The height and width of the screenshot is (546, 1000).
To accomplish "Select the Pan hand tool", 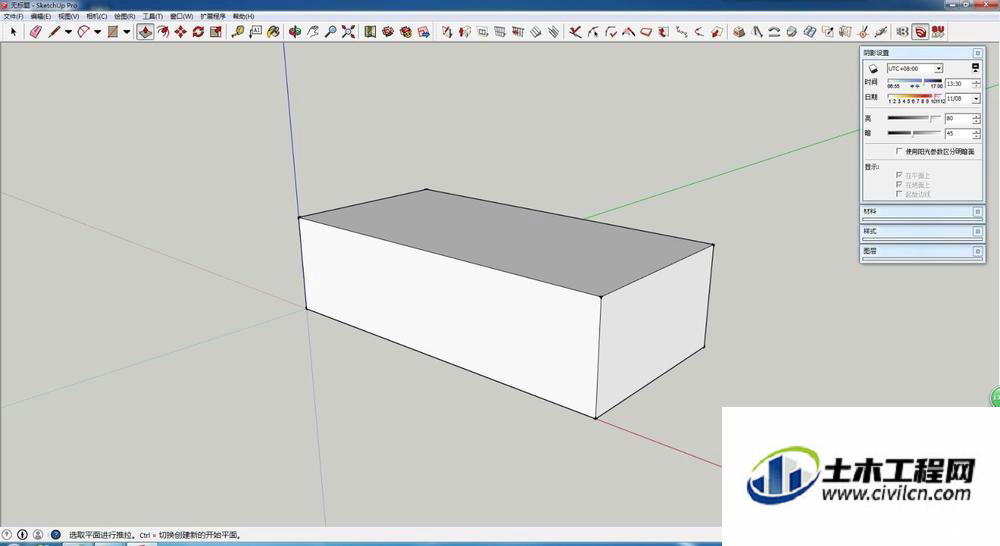I will [x=312, y=31].
